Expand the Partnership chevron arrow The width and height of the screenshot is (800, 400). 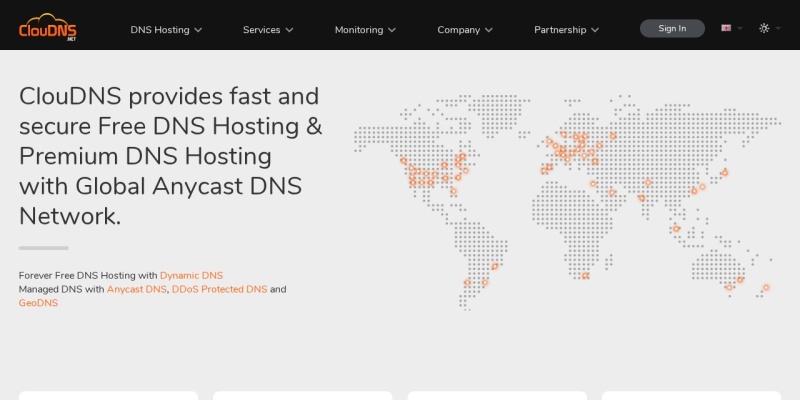[x=595, y=30]
